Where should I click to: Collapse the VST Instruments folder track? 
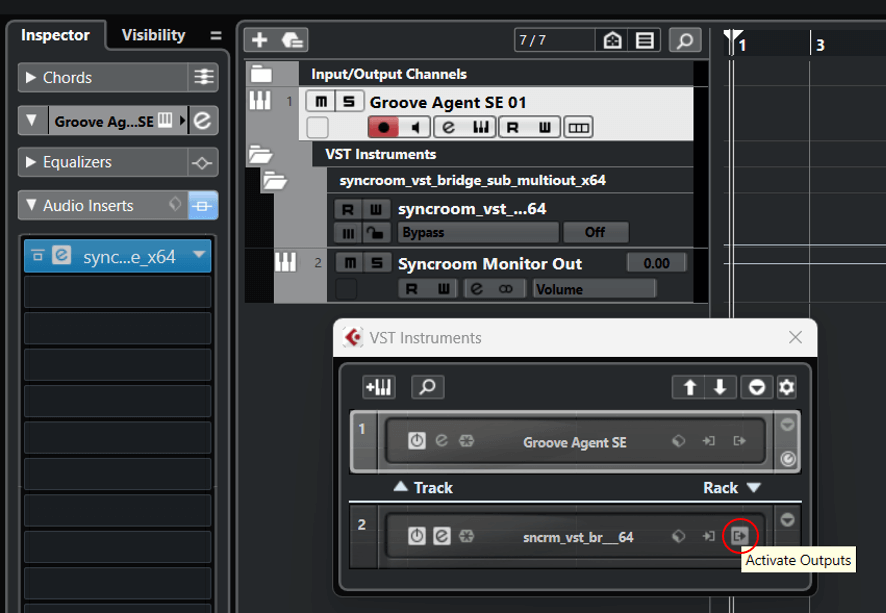260,154
